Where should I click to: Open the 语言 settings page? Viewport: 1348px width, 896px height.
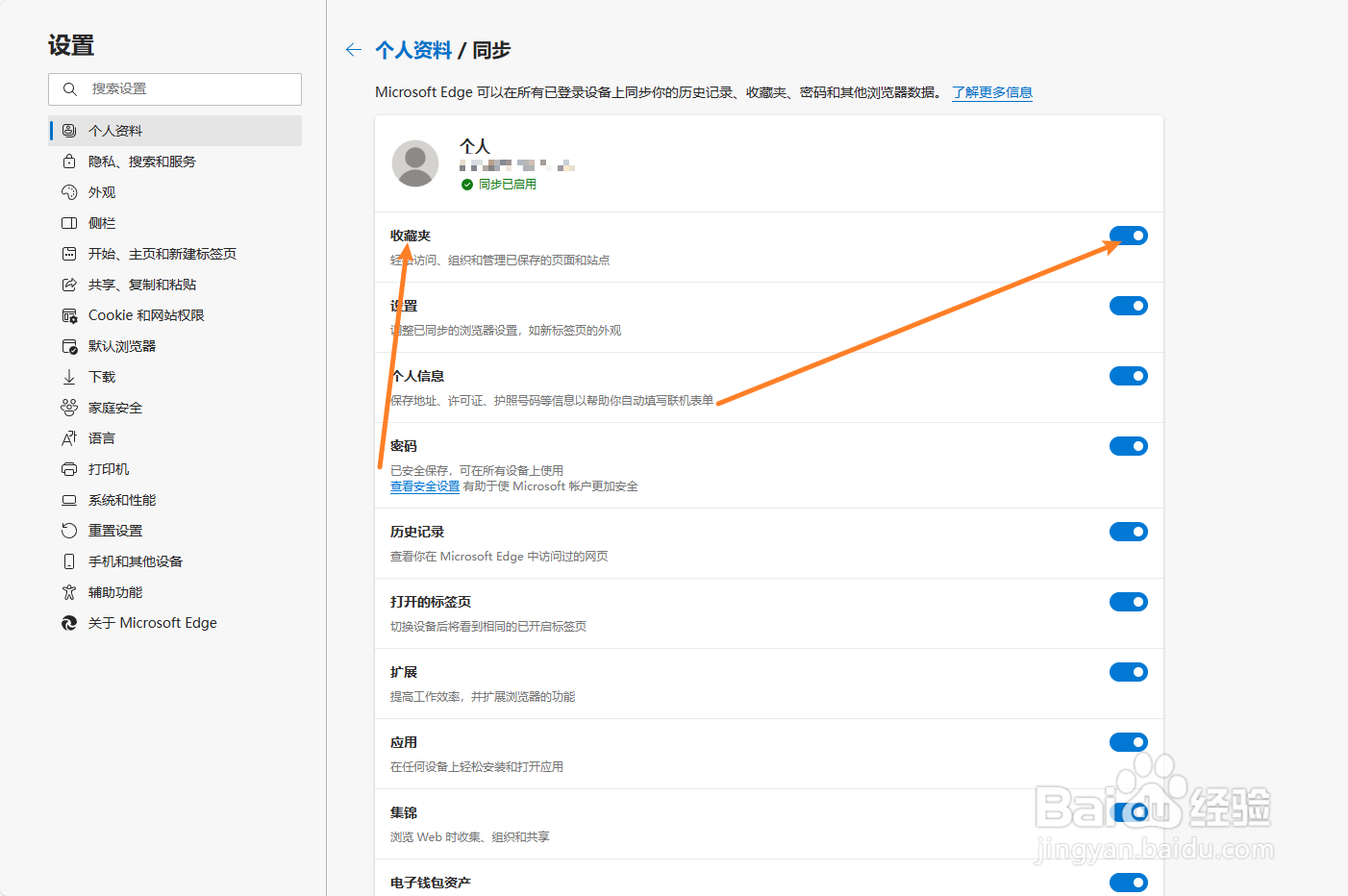click(x=175, y=438)
